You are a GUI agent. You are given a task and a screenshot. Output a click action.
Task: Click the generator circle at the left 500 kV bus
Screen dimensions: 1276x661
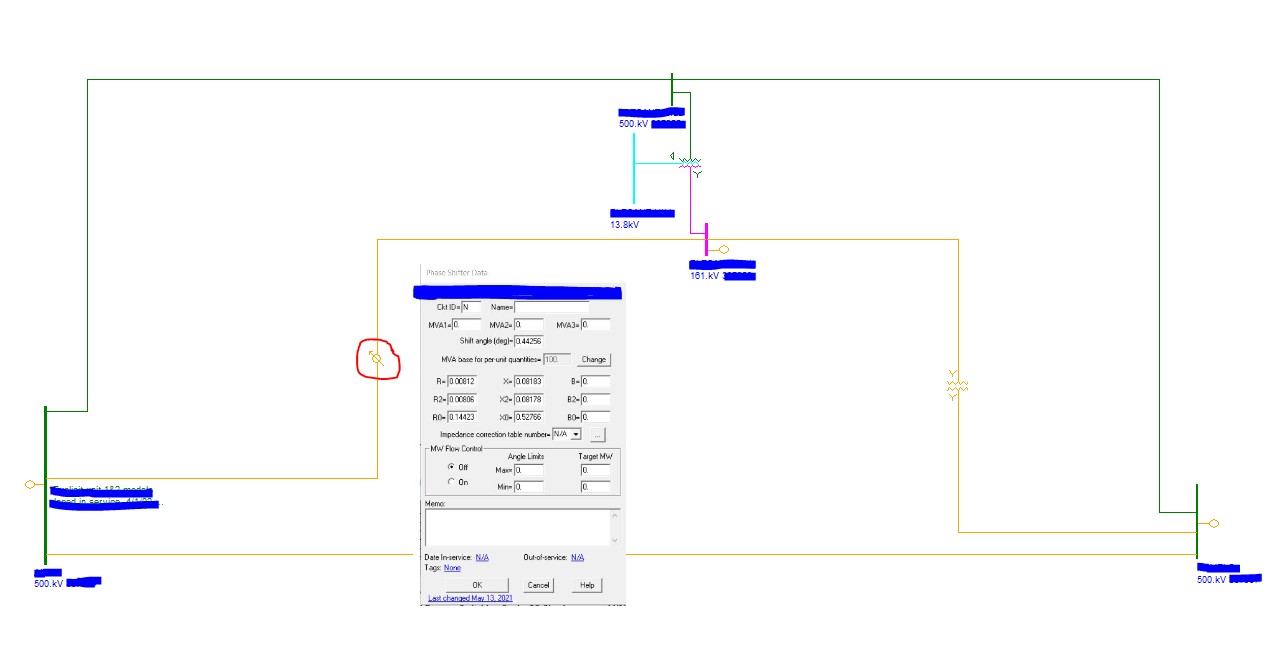tap(30, 484)
